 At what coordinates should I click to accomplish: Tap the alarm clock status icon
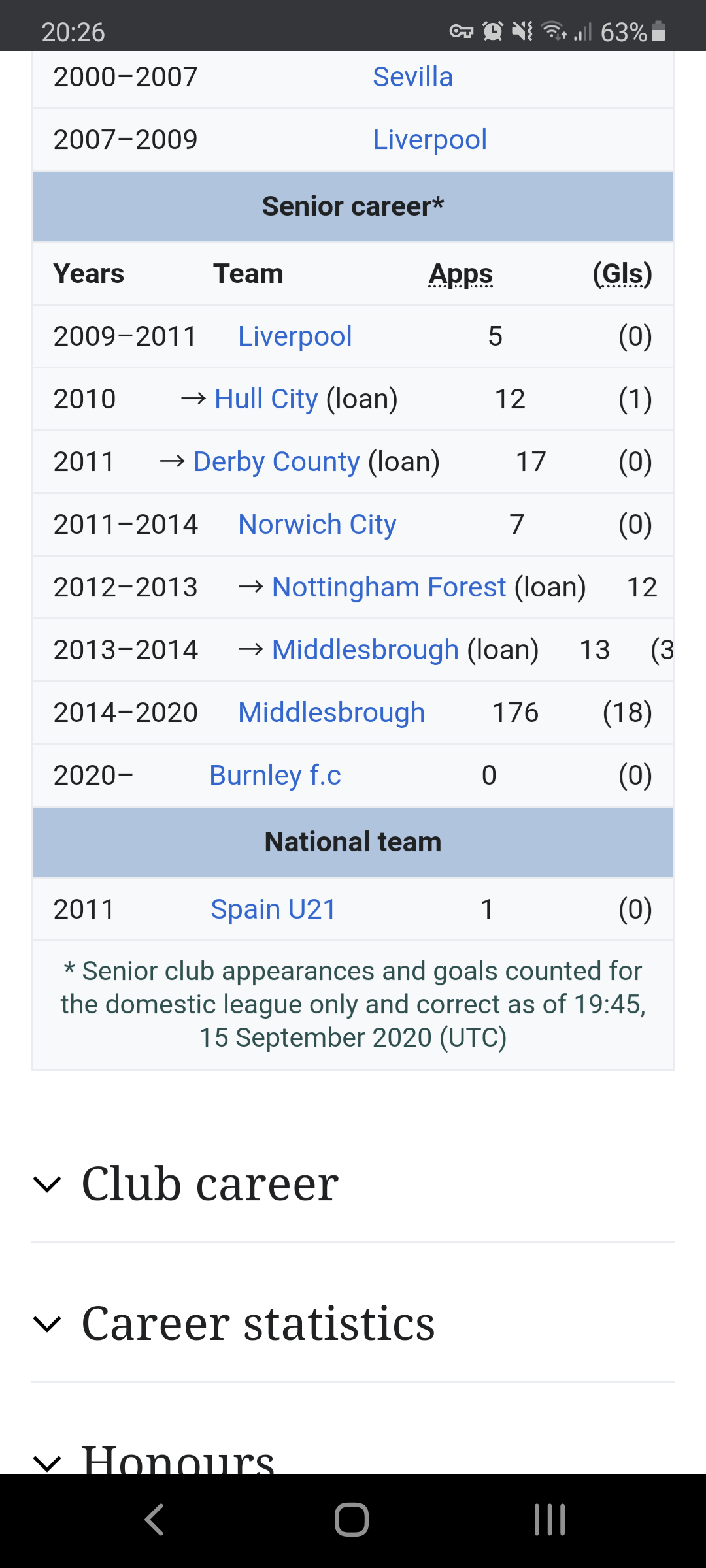(492, 31)
